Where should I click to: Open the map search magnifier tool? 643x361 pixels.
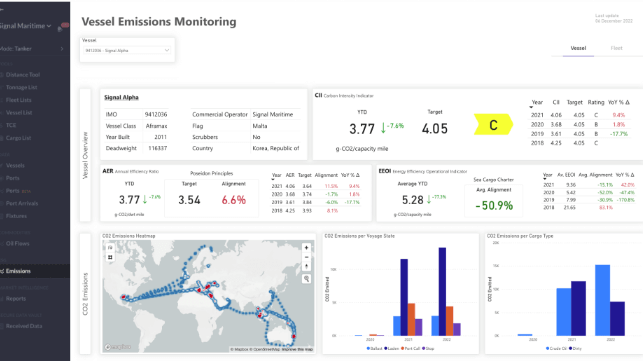tap(306, 279)
